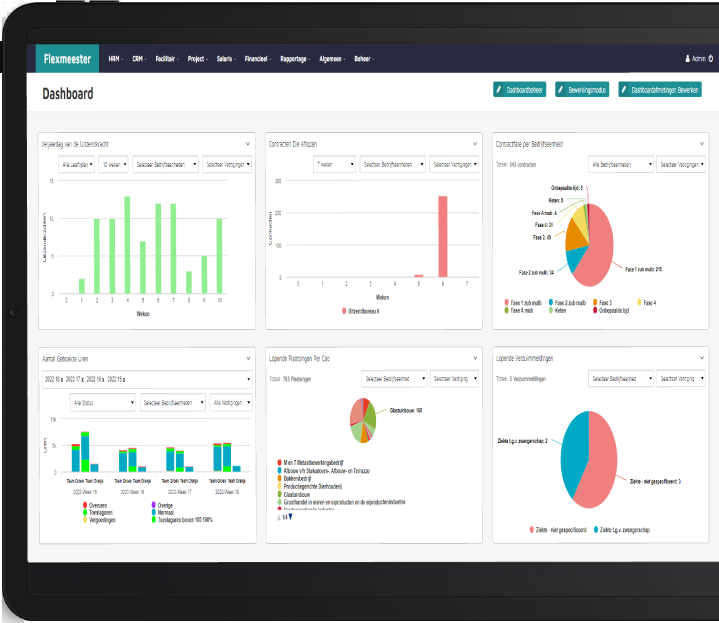Collapse the Lopende Plaatsingen Per Cao widget

475,358
